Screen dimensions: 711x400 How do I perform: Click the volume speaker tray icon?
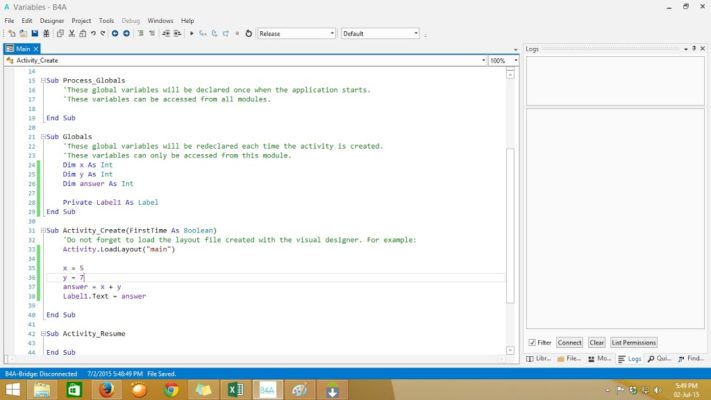tap(657, 390)
